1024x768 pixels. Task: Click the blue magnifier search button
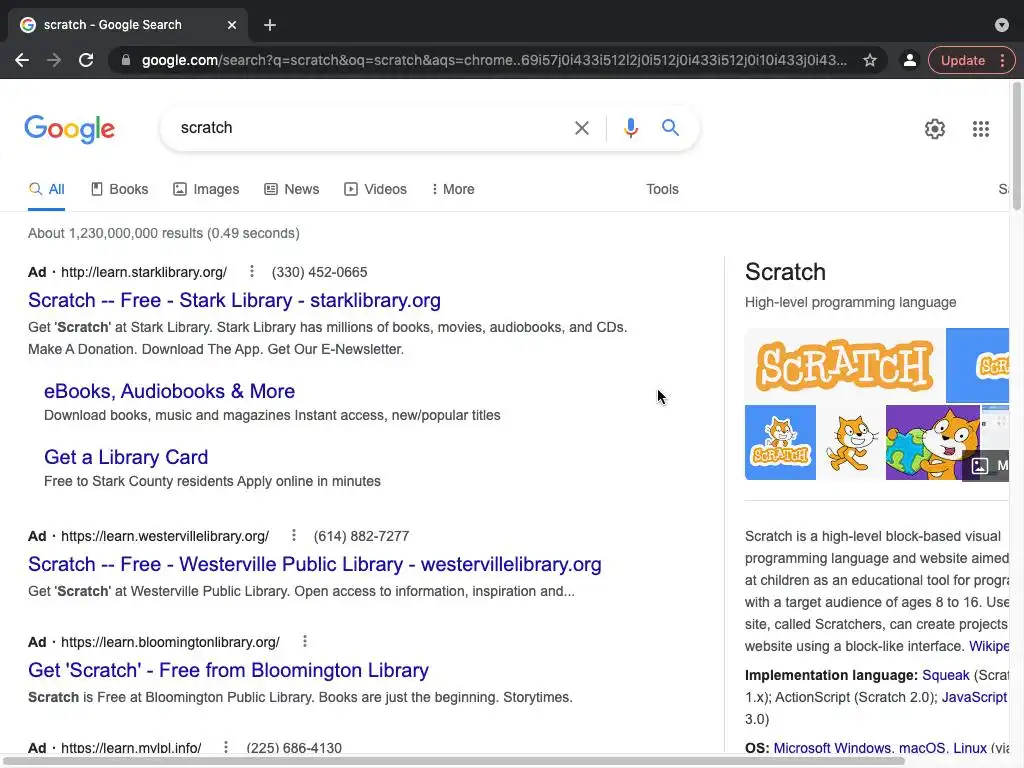[x=670, y=127]
